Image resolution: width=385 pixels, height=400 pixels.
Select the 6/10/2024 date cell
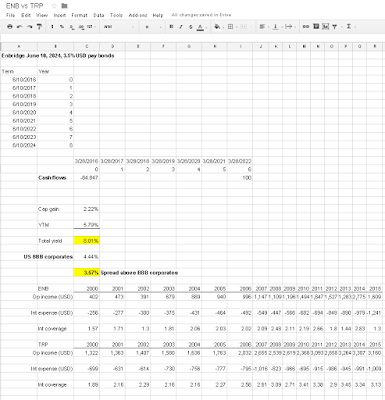pyautogui.click(x=19, y=145)
